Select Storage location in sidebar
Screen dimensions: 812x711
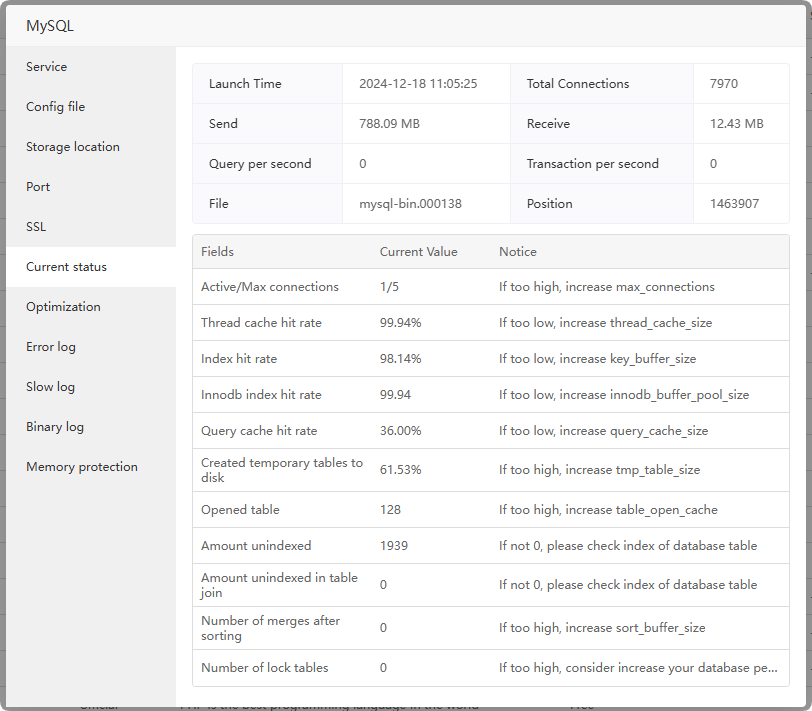point(73,147)
